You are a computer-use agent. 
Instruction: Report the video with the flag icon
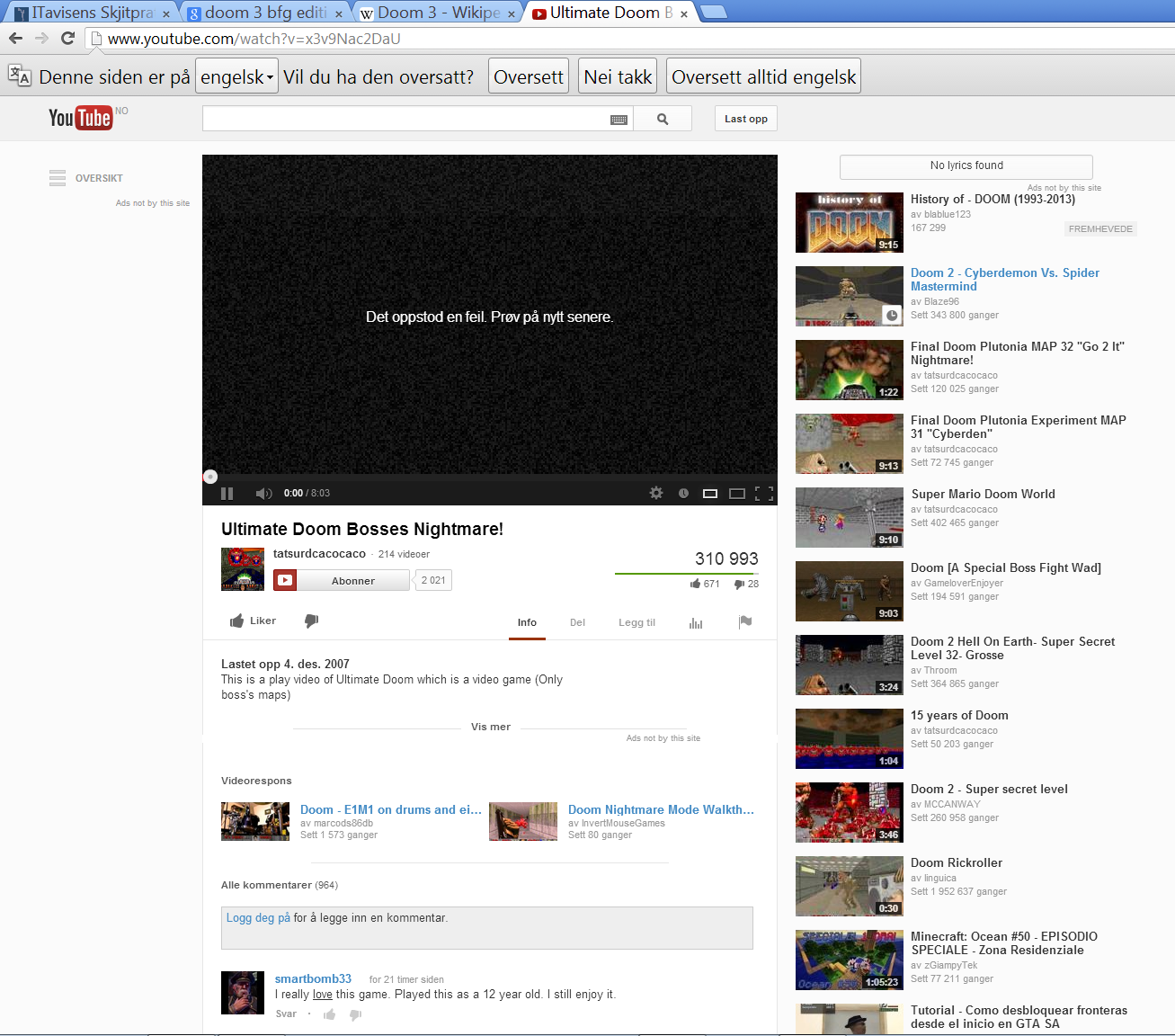point(745,621)
